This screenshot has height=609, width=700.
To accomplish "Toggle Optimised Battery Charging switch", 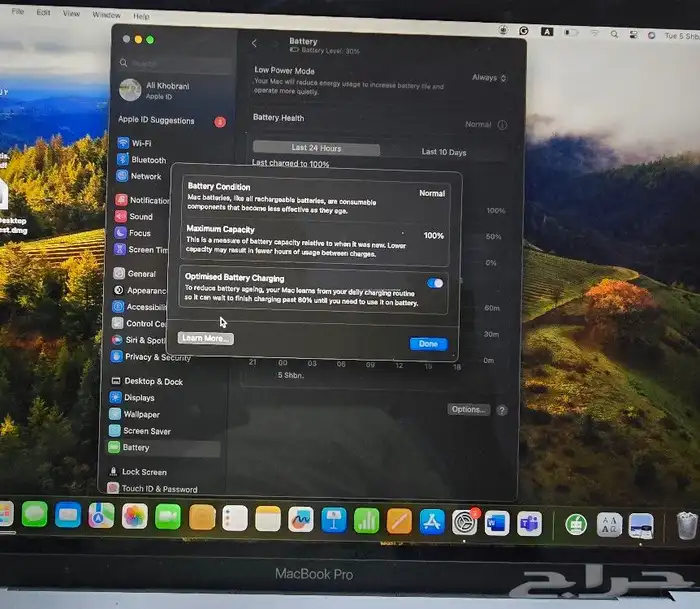I will [x=435, y=283].
